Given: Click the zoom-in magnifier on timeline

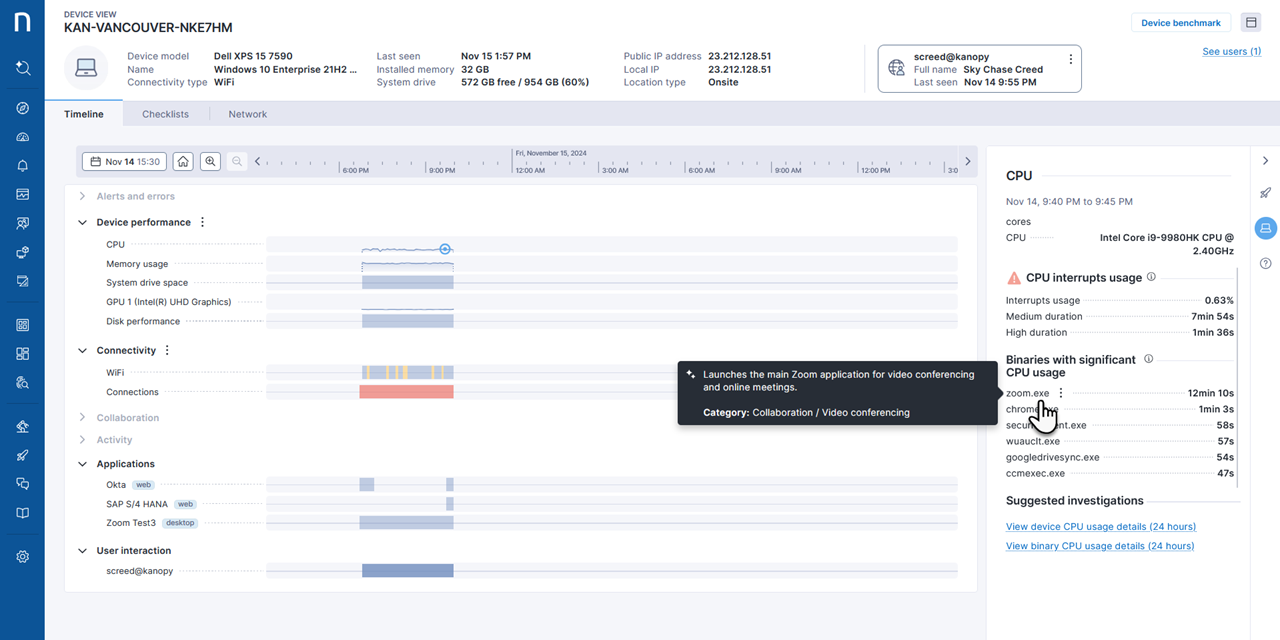Looking at the screenshot, I should click(x=210, y=161).
